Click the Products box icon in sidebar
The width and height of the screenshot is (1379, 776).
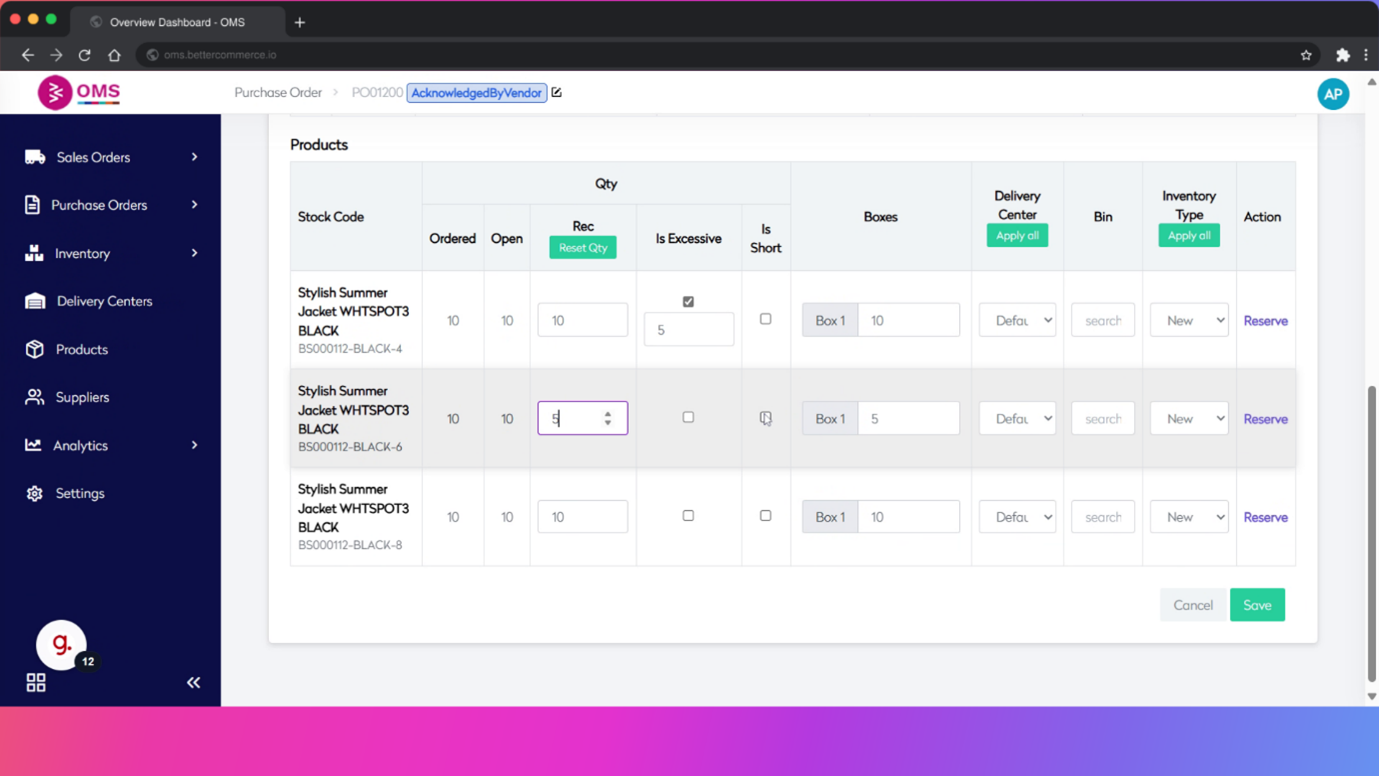click(x=35, y=349)
